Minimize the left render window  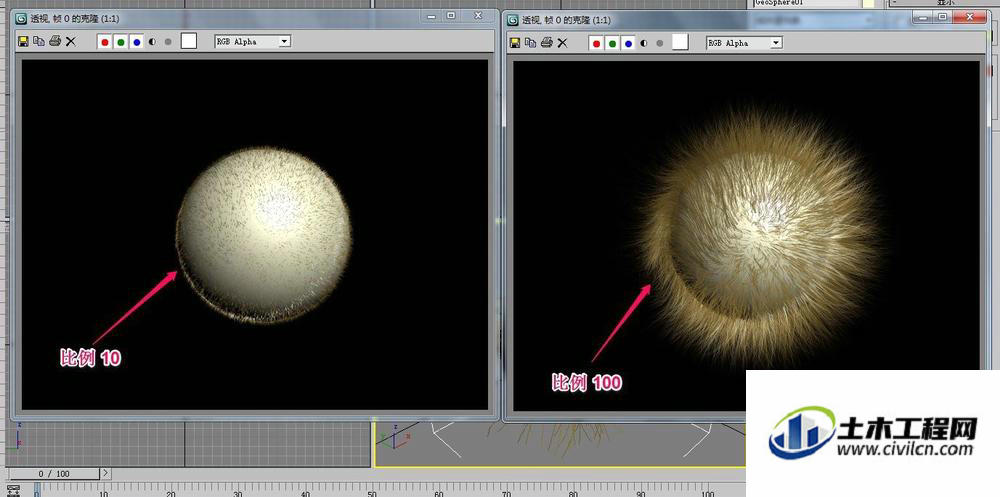click(432, 16)
